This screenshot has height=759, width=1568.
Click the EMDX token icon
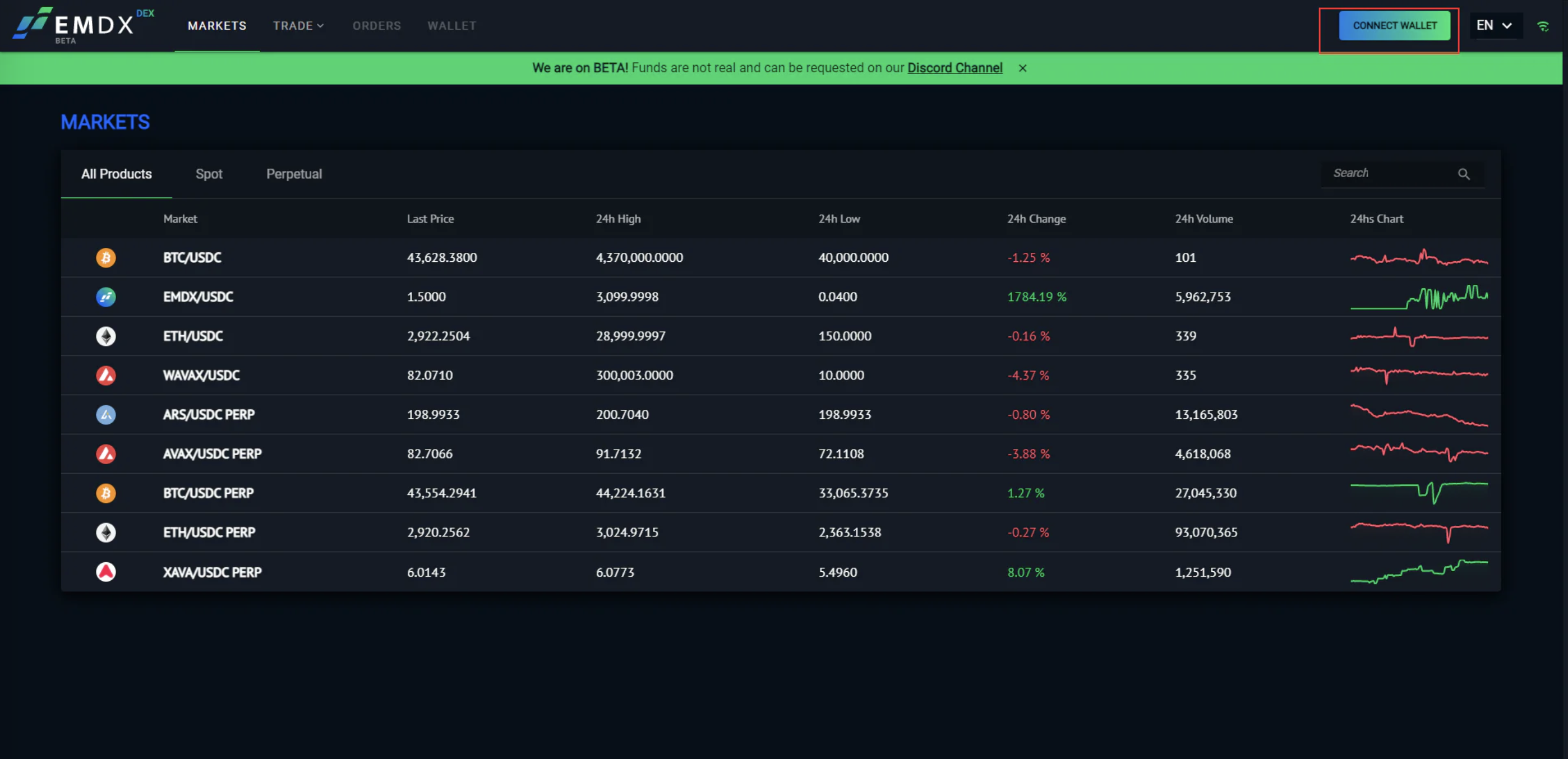click(106, 297)
